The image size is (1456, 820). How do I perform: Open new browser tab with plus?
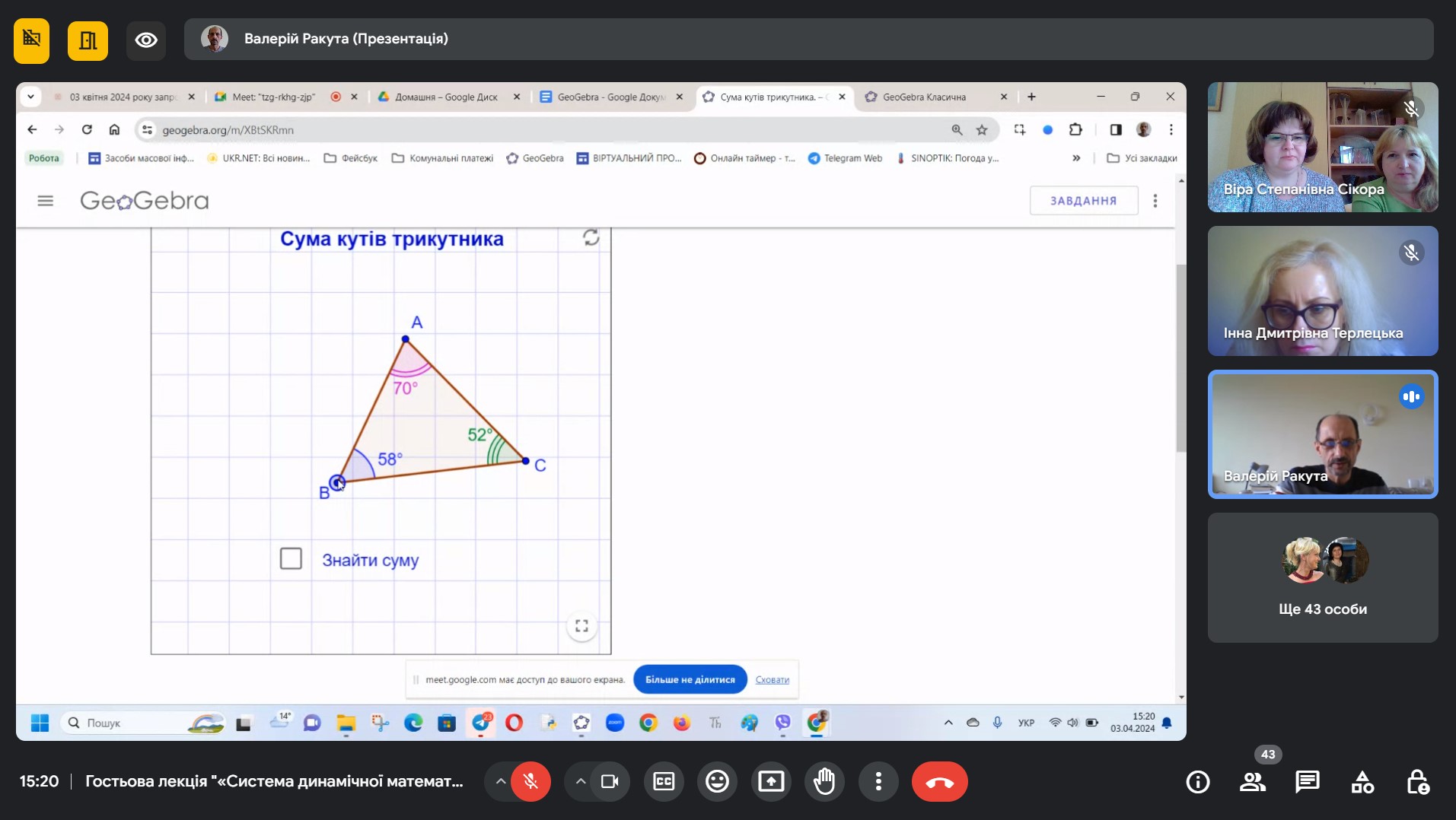pyautogui.click(x=1031, y=97)
